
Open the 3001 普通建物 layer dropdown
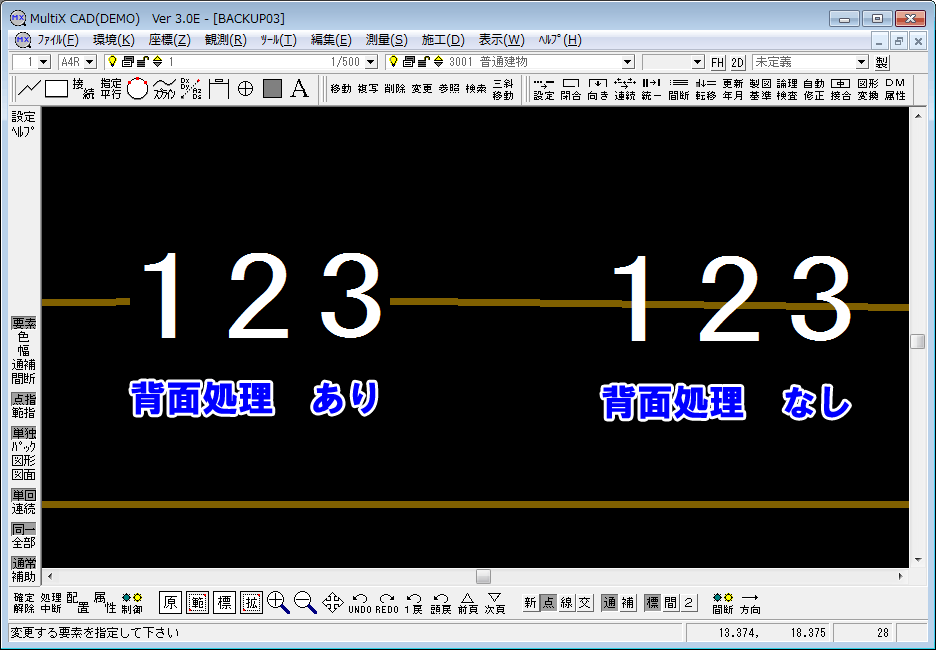(x=627, y=62)
